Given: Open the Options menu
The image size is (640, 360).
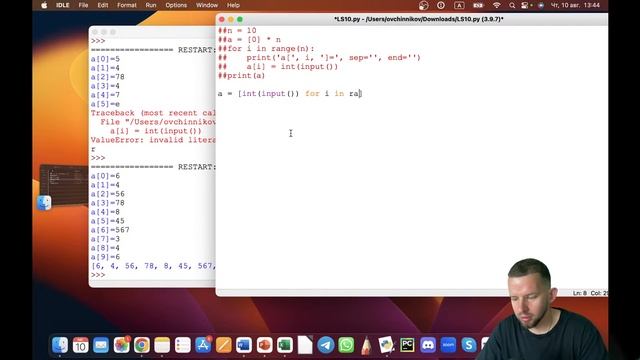Looking at the screenshot, I should click(176, 5).
